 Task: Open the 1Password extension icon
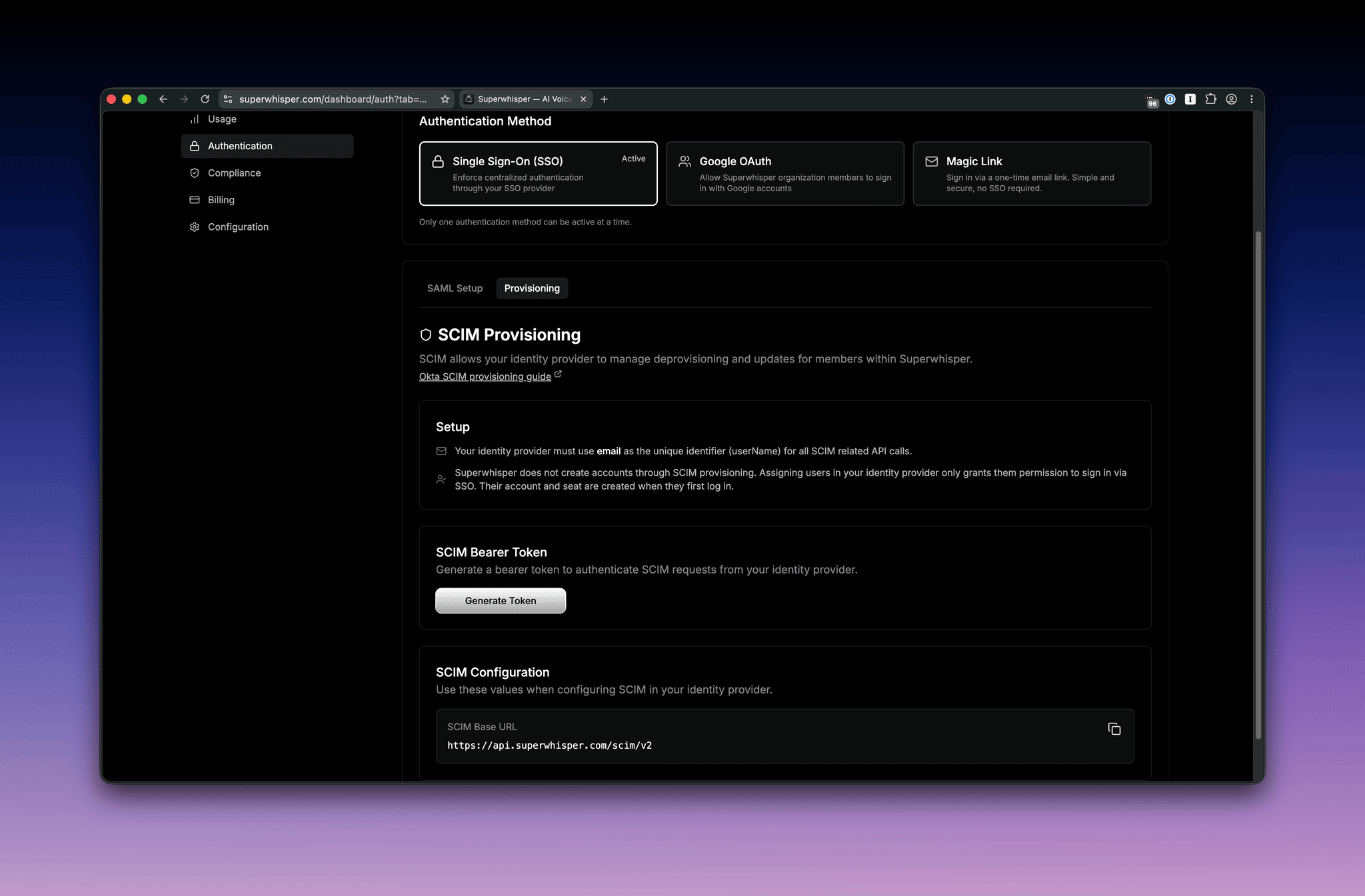click(1170, 99)
